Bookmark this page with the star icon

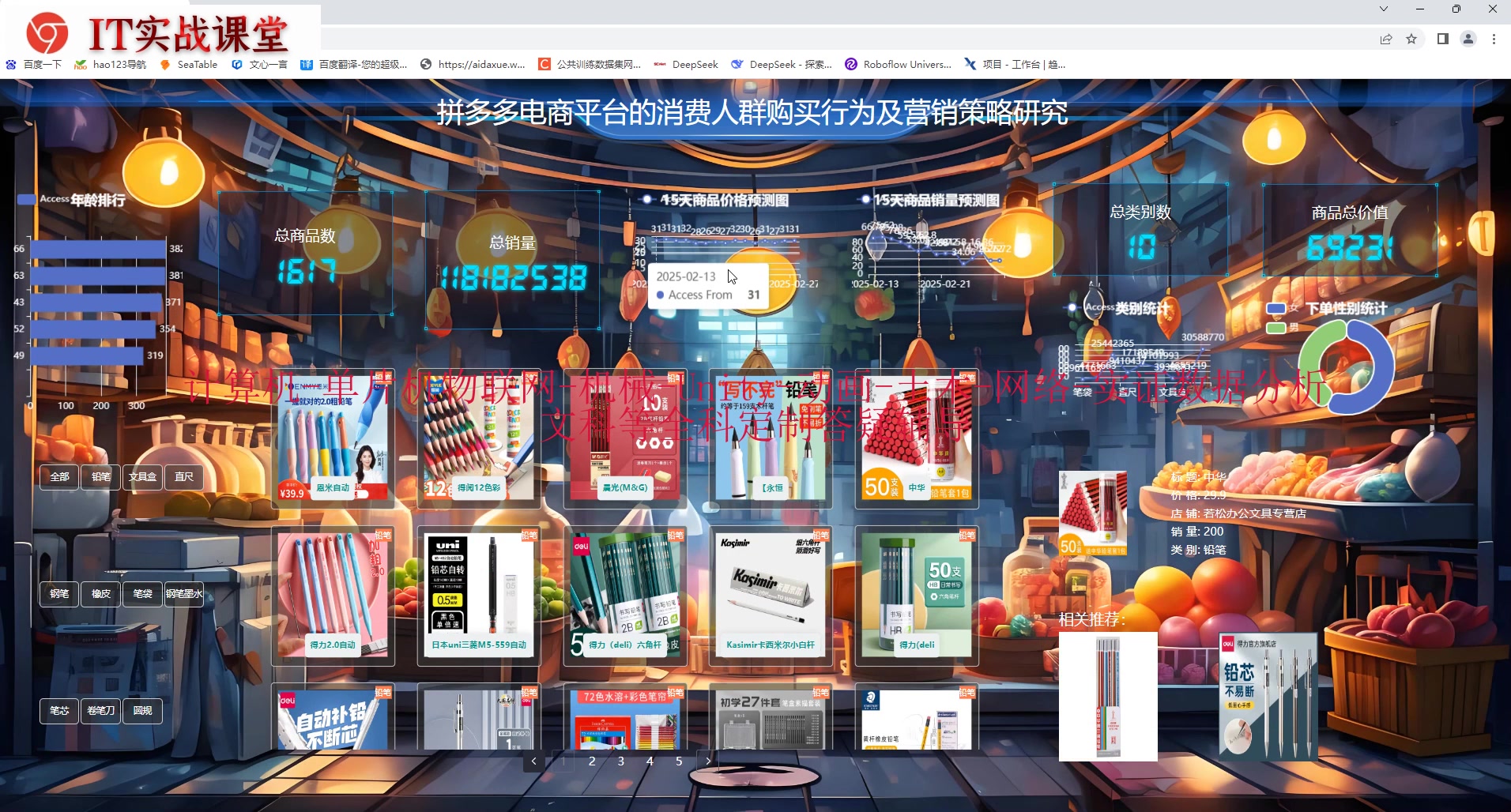(x=1411, y=39)
